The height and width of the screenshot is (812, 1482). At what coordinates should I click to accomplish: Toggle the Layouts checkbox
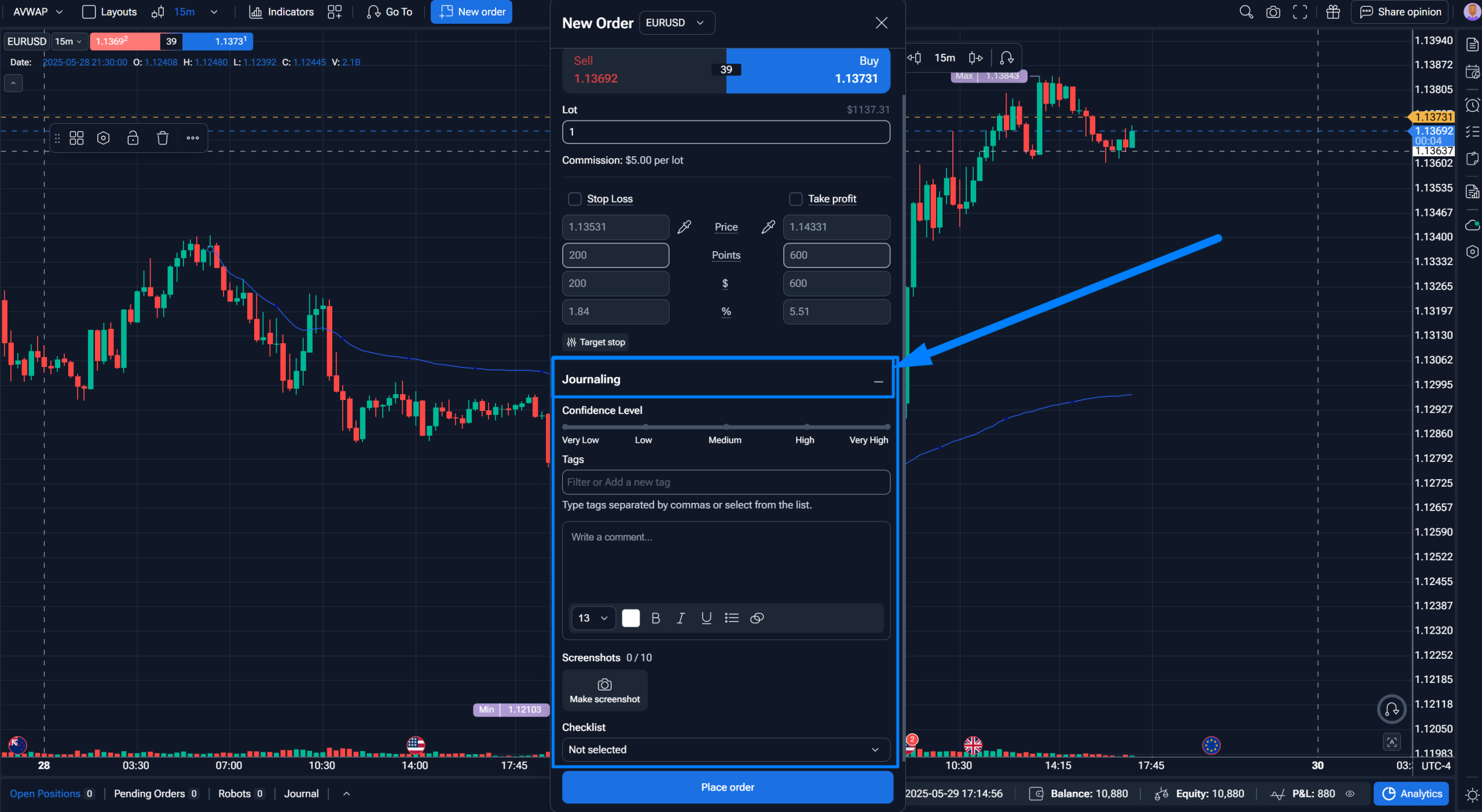(89, 12)
